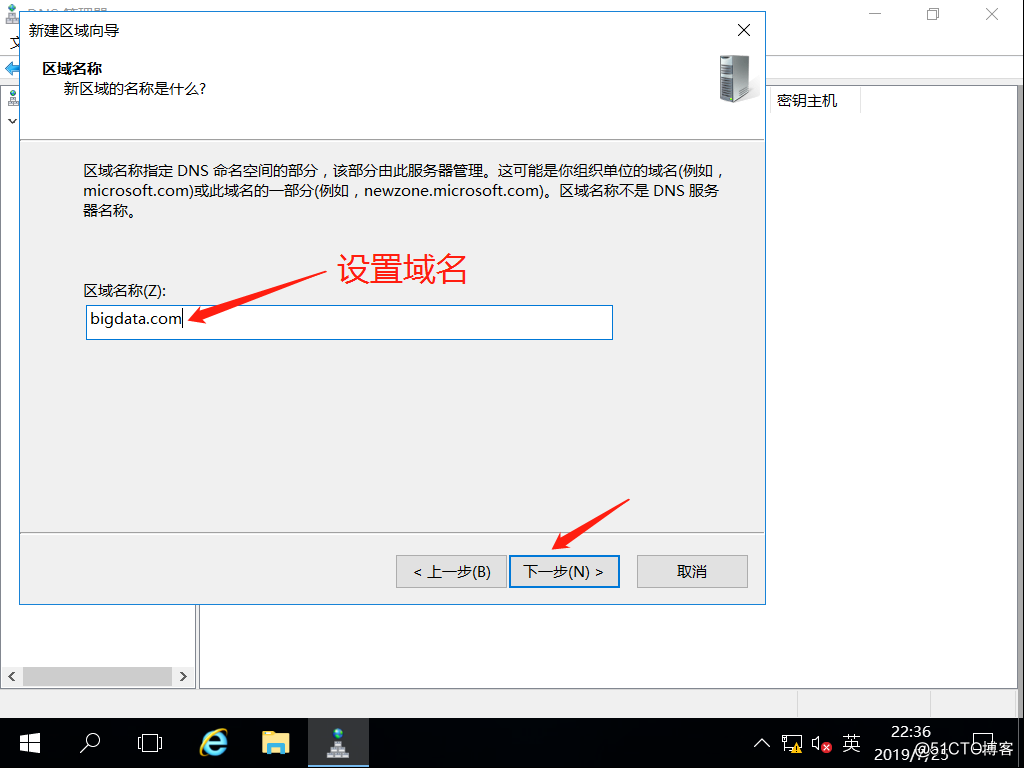Click the left scroll arrow in the DNS Manager tree pane
Screen dimensions: 1024x768
click(x=12, y=677)
